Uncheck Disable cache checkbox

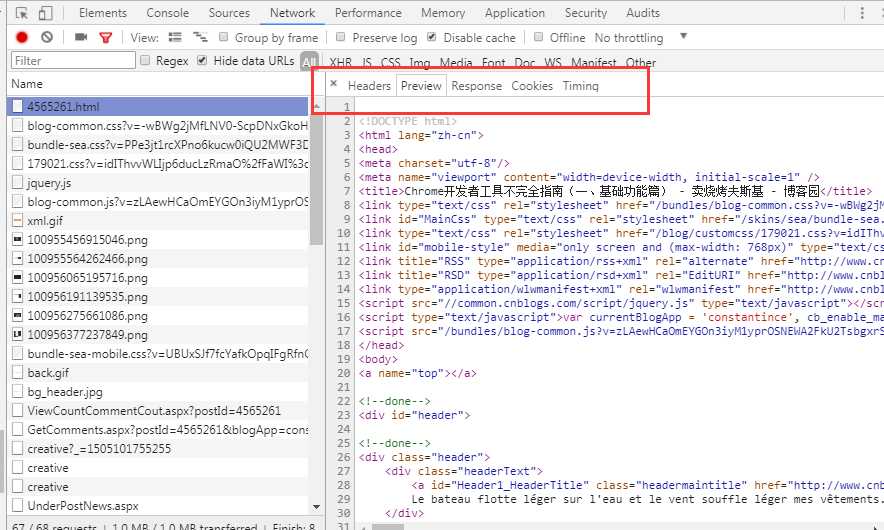tap(431, 37)
